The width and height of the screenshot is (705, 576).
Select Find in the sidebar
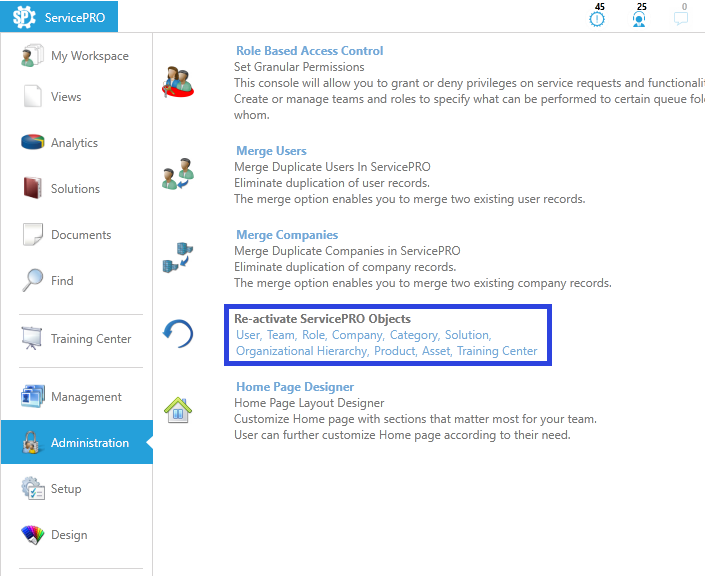click(x=62, y=281)
